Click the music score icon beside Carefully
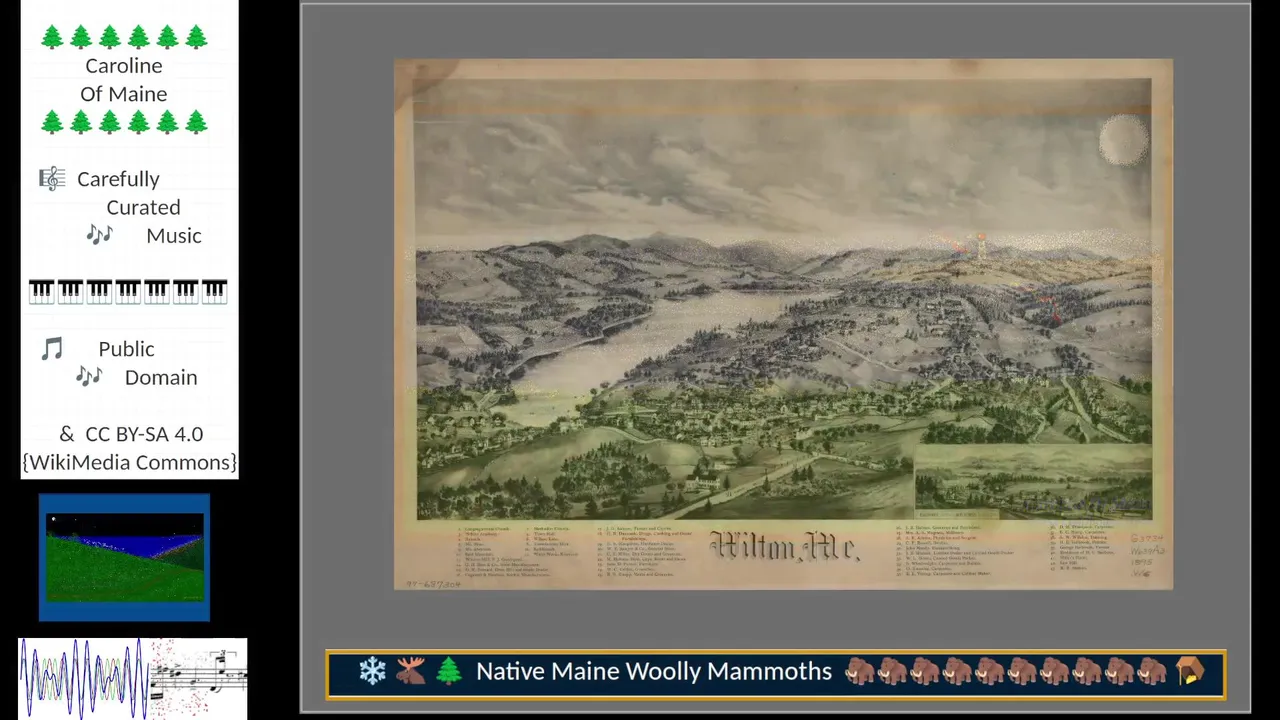The height and width of the screenshot is (720, 1280). tap(52, 179)
